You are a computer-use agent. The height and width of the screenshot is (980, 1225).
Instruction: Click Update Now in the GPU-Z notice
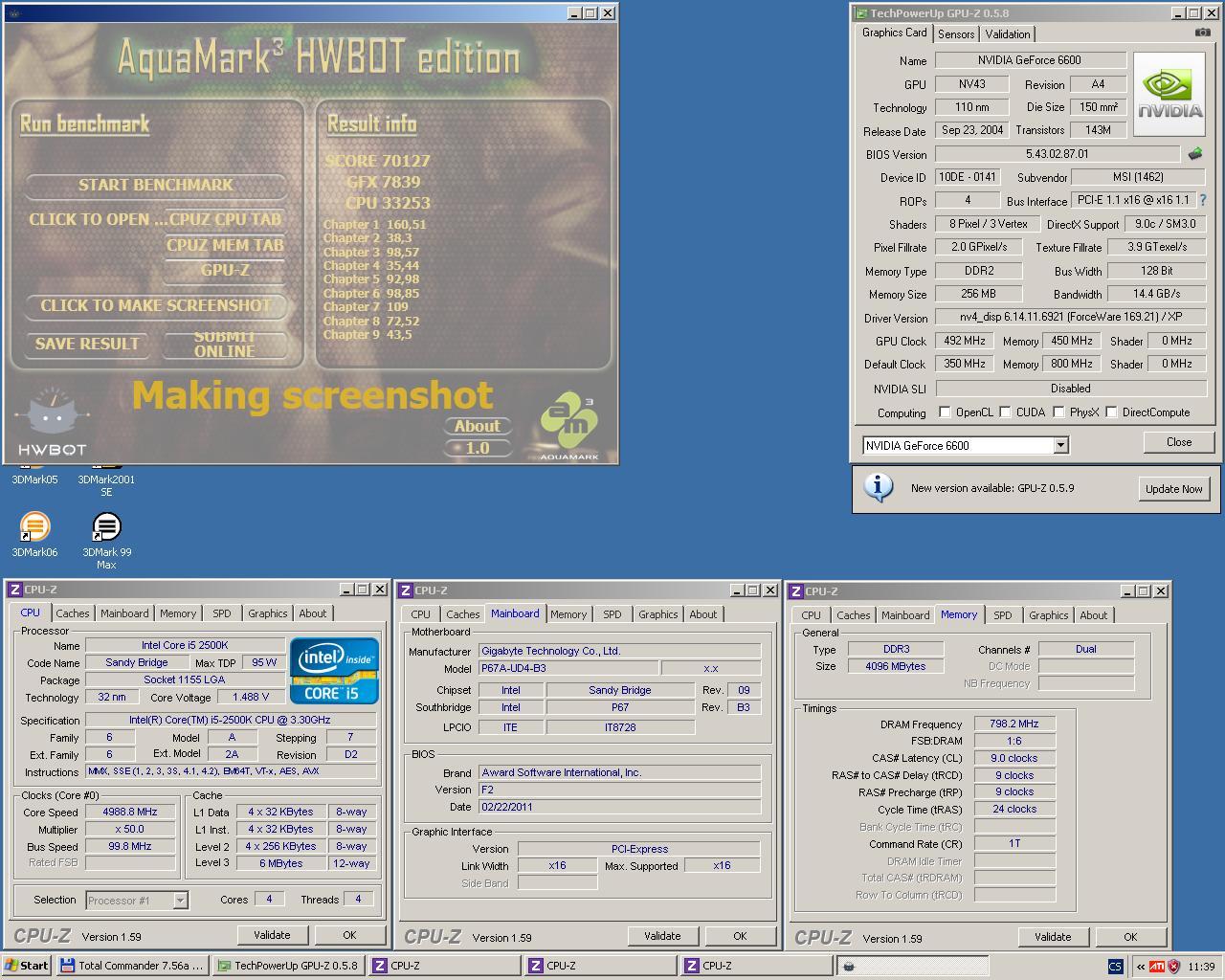click(1174, 488)
